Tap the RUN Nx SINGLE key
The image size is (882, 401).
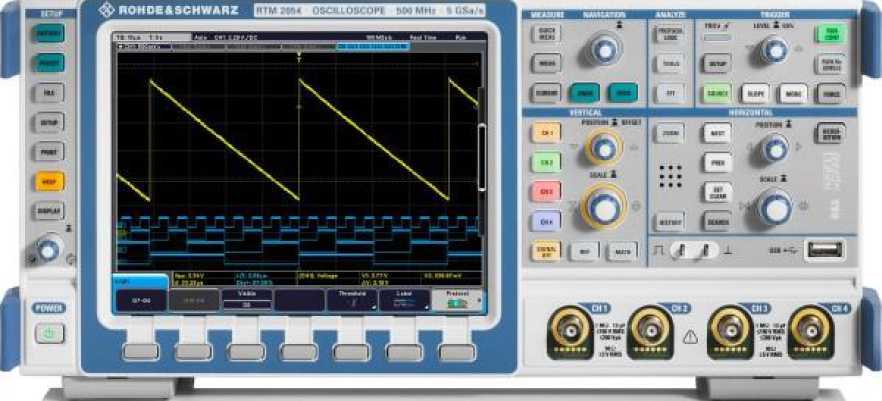830,63
